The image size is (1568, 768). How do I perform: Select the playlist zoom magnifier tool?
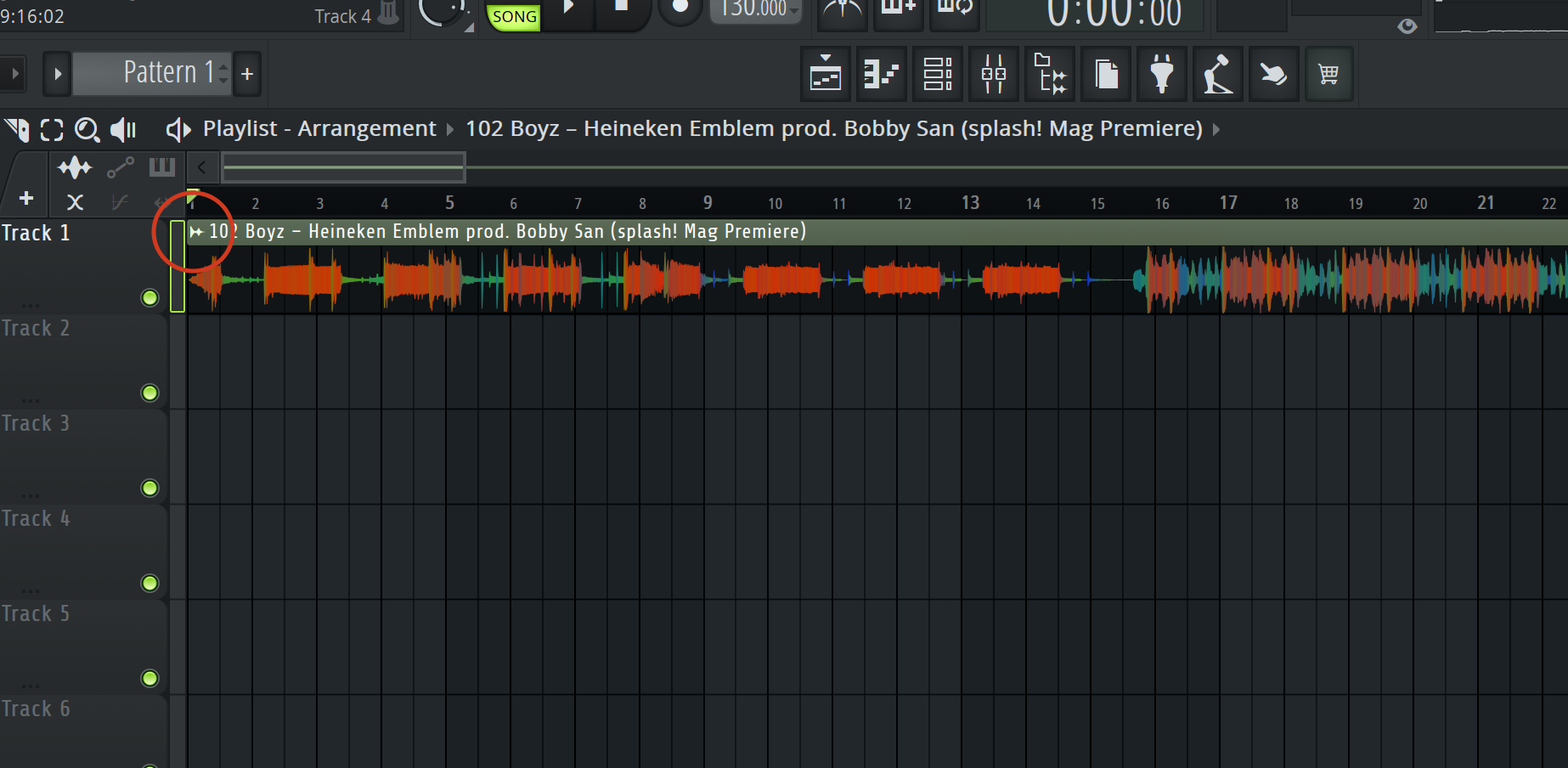pyautogui.click(x=87, y=130)
